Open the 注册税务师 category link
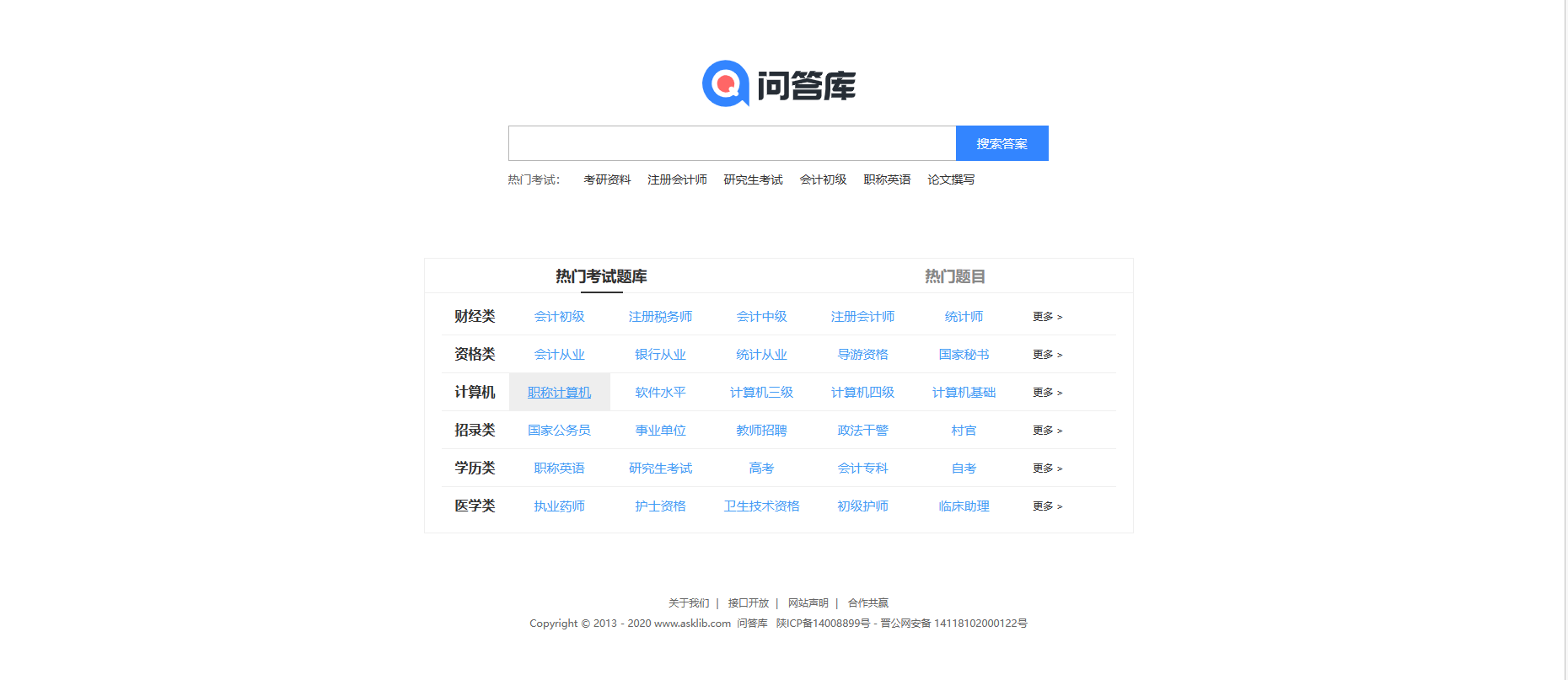The width and height of the screenshot is (1568, 680). [660, 317]
